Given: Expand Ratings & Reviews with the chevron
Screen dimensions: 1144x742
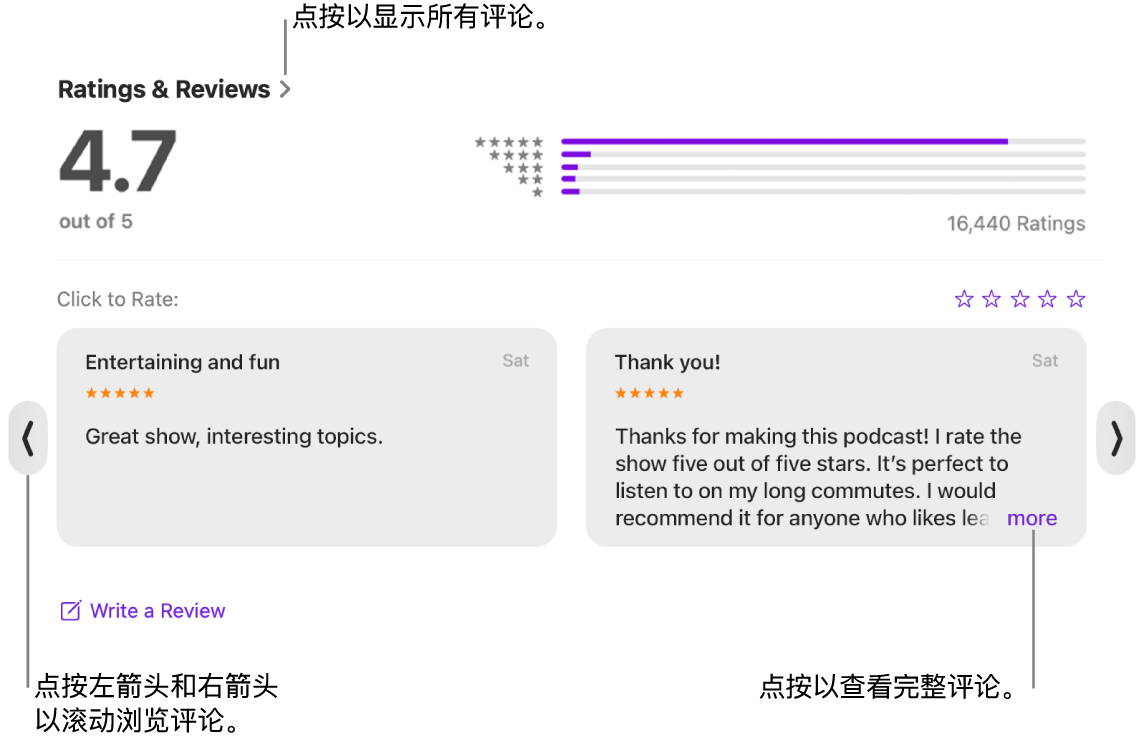Looking at the screenshot, I should pos(285,89).
